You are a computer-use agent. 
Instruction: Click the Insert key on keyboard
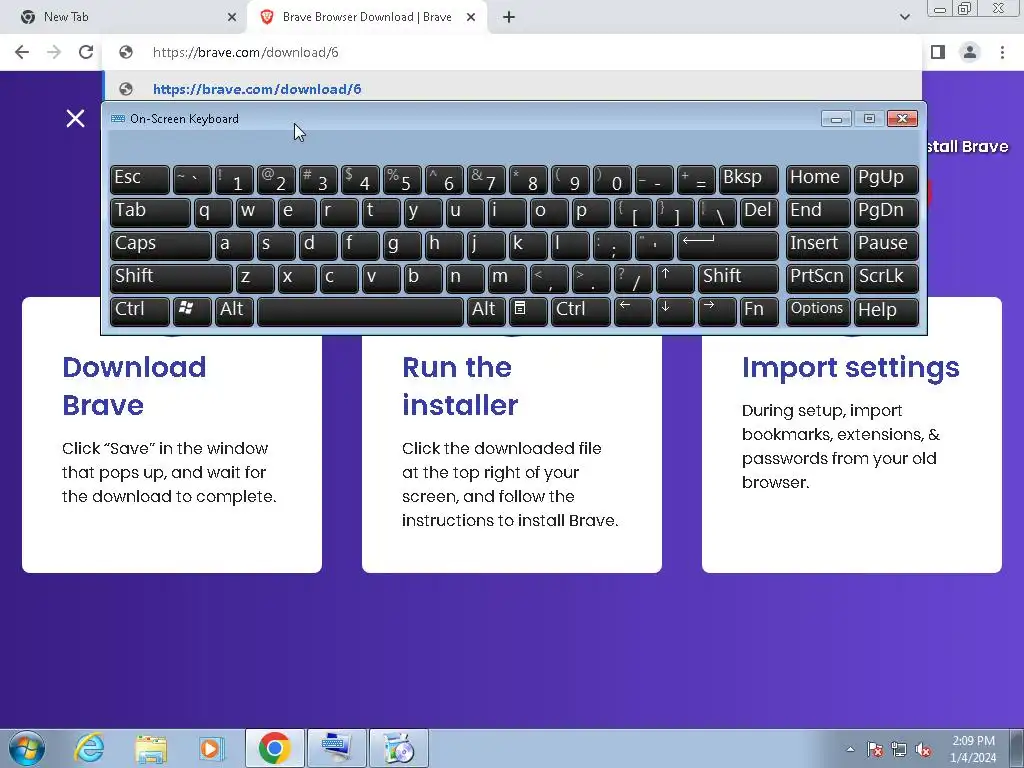(817, 245)
